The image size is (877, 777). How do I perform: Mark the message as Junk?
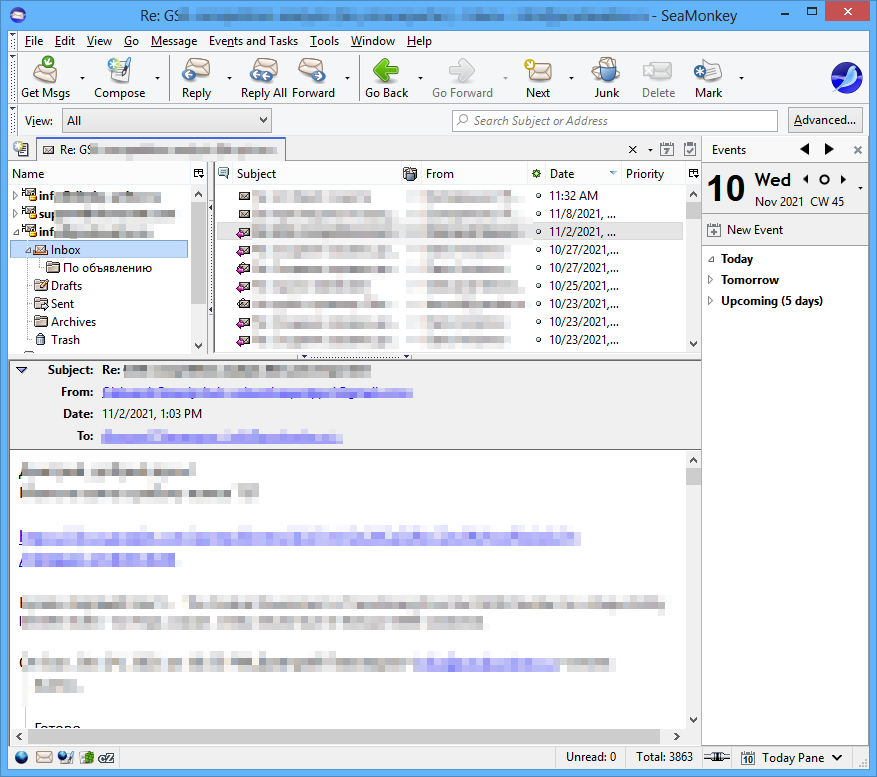click(x=605, y=77)
